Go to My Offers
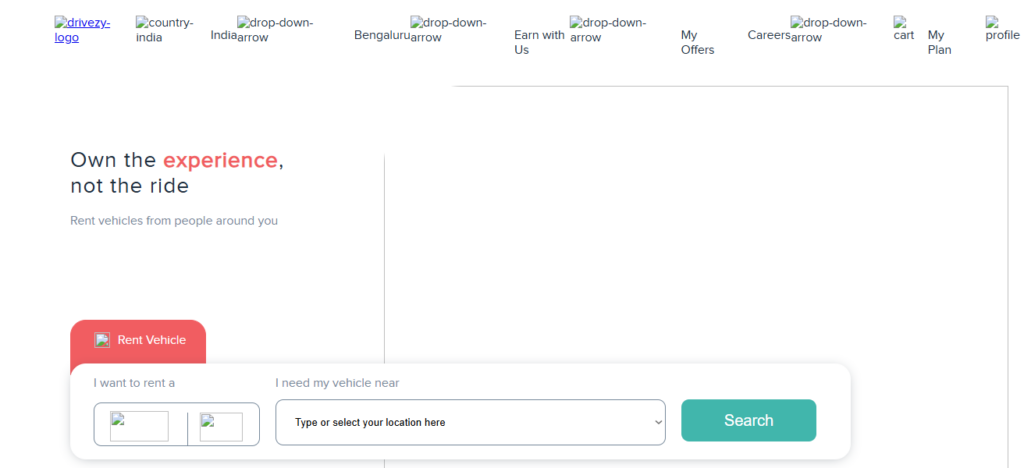Image resolution: width=1024 pixels, height=468 pixels. (x=697, y=42)
